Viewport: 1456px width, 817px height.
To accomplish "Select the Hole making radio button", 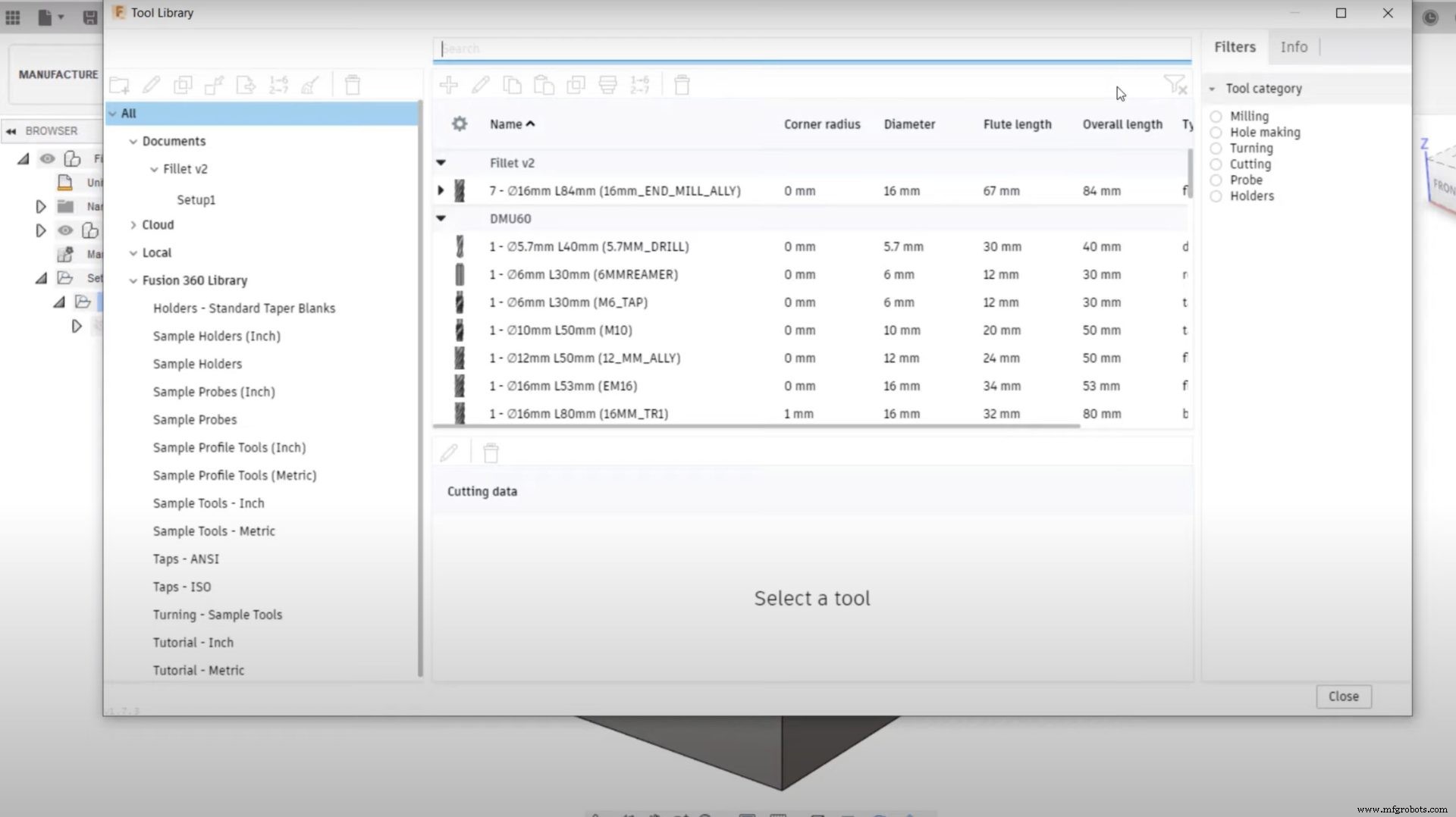I will click(1216, 133).
